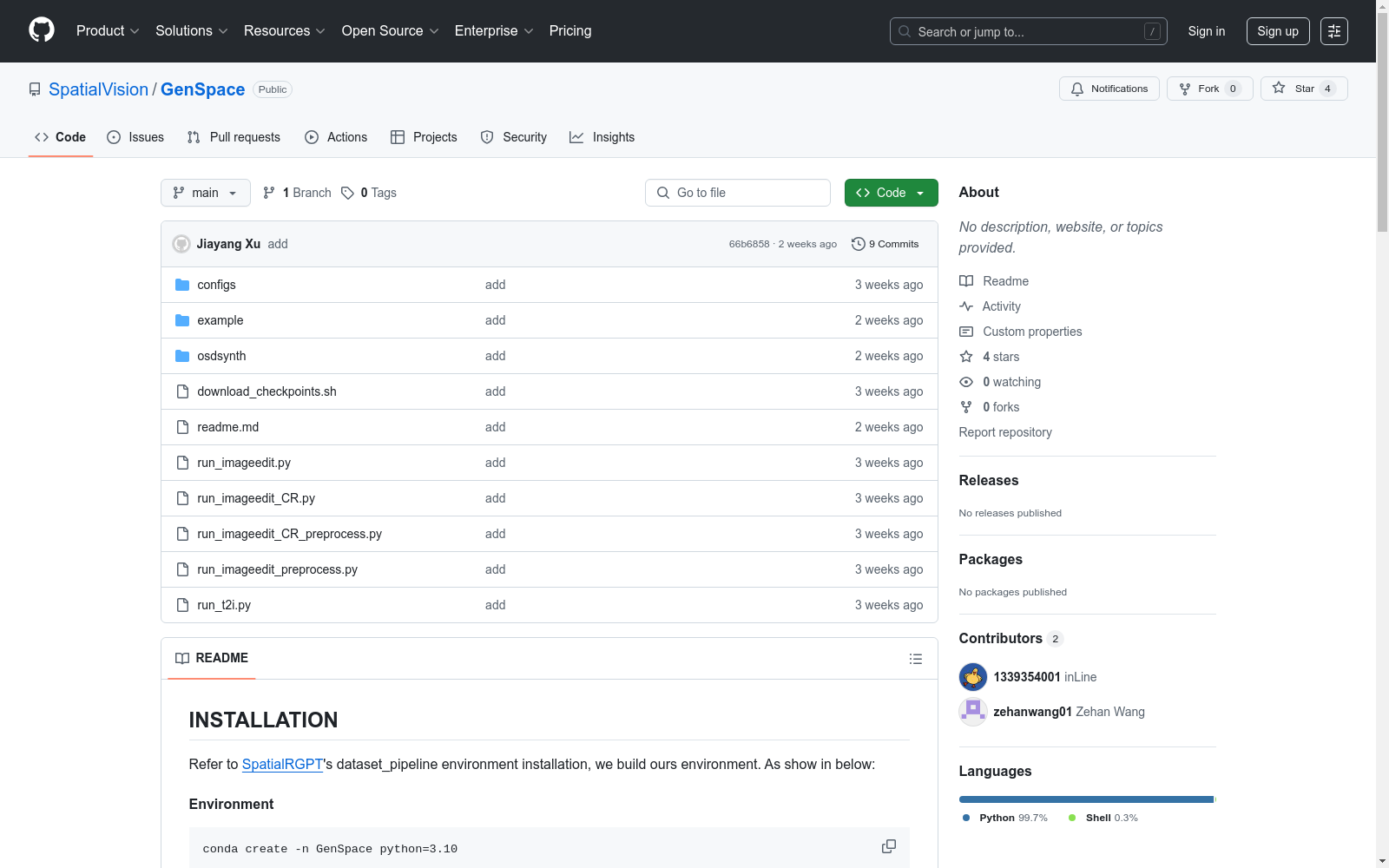This screenshot has width=1389, height=868.
Task: Click the tag icon beside 0 Tags
Action: [347, 193]
